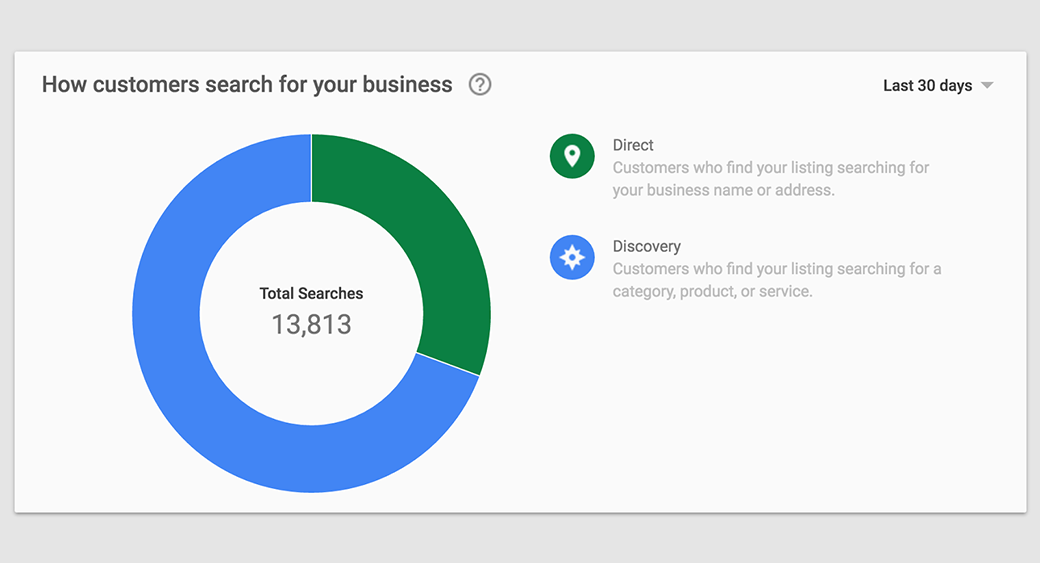
Task: Click the green Direct location pin icon
Action: pyautogui.click(x=572, y=156)
